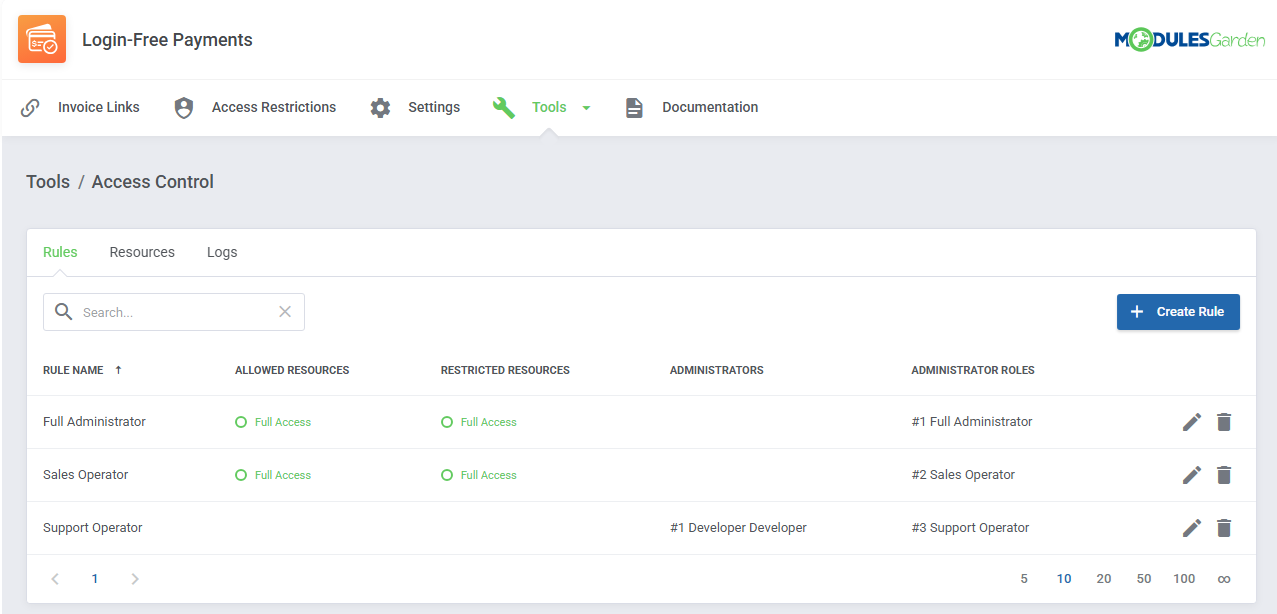Viewport: 1277px width, 614px height.
Task: Focus the Search input field
Action: coord(174,312)
